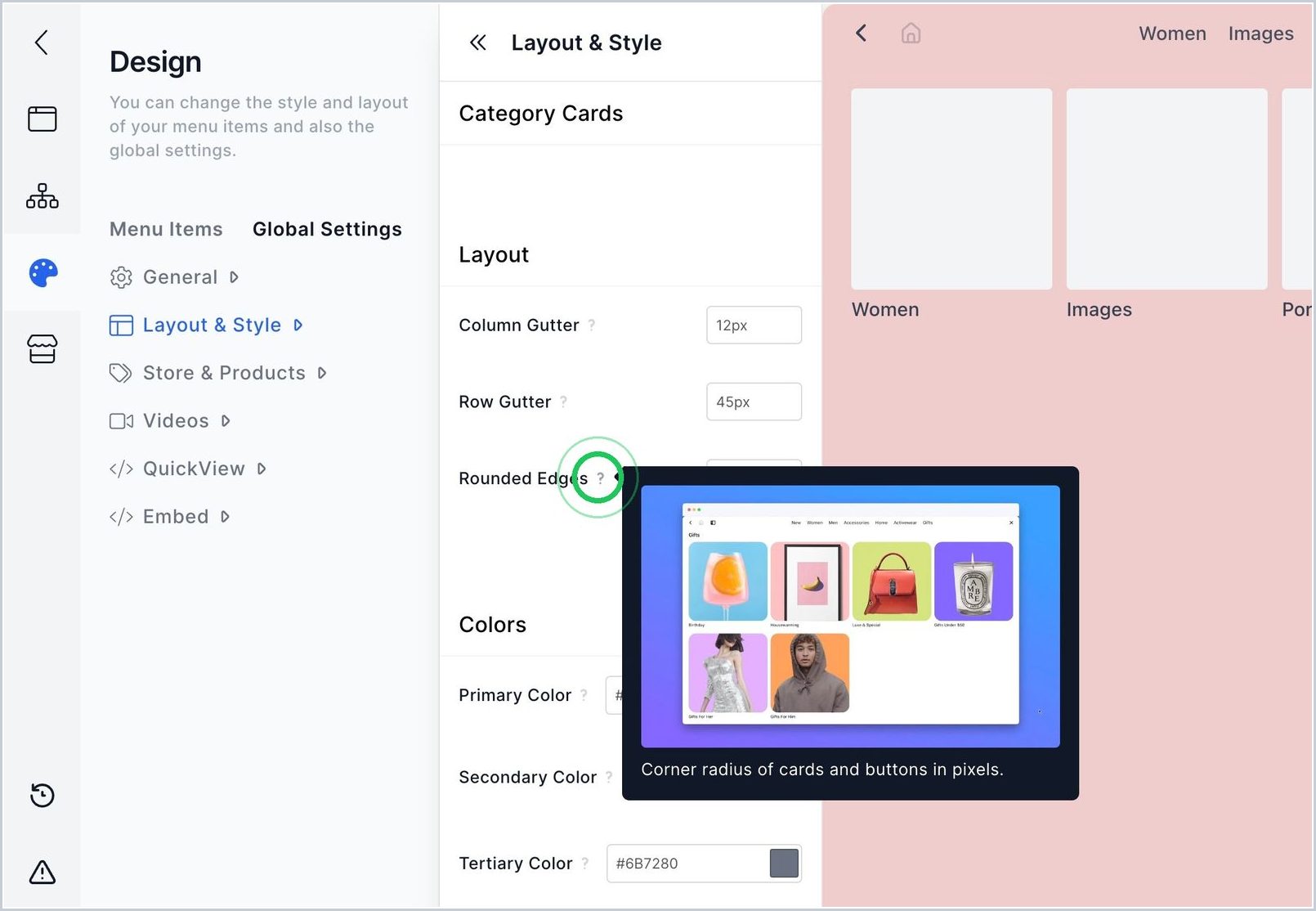This screenshot has width=1316, height=911.
Task: Switch to the Global Settings tab
Action: point(327,229)
